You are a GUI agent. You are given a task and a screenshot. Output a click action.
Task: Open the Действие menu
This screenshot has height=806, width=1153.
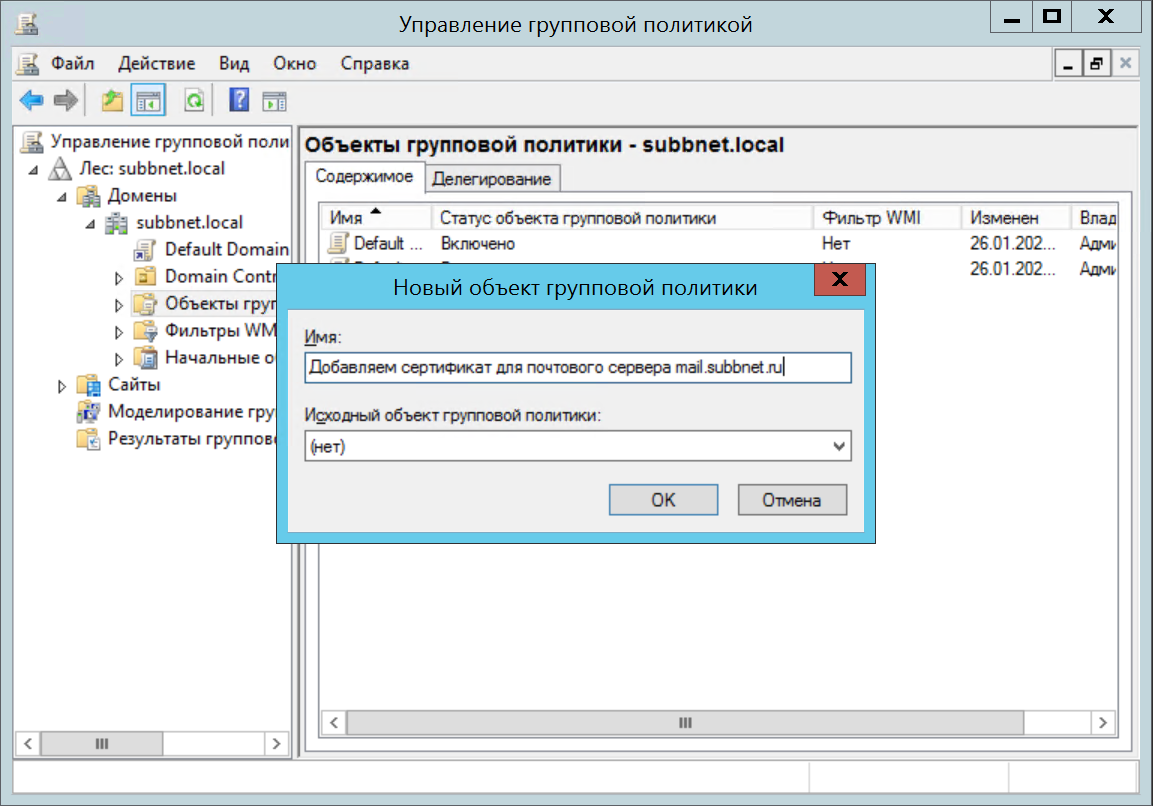click(156, 63)
